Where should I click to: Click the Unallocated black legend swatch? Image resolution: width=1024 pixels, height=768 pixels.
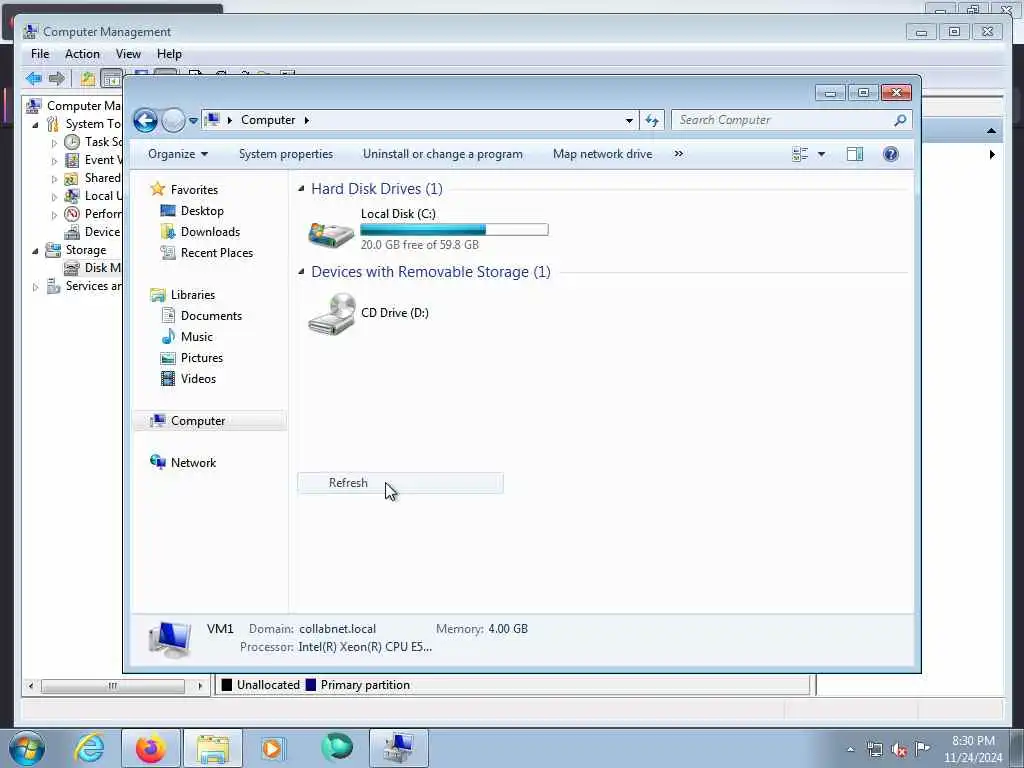pyautogui.click(x=227, y=685)
